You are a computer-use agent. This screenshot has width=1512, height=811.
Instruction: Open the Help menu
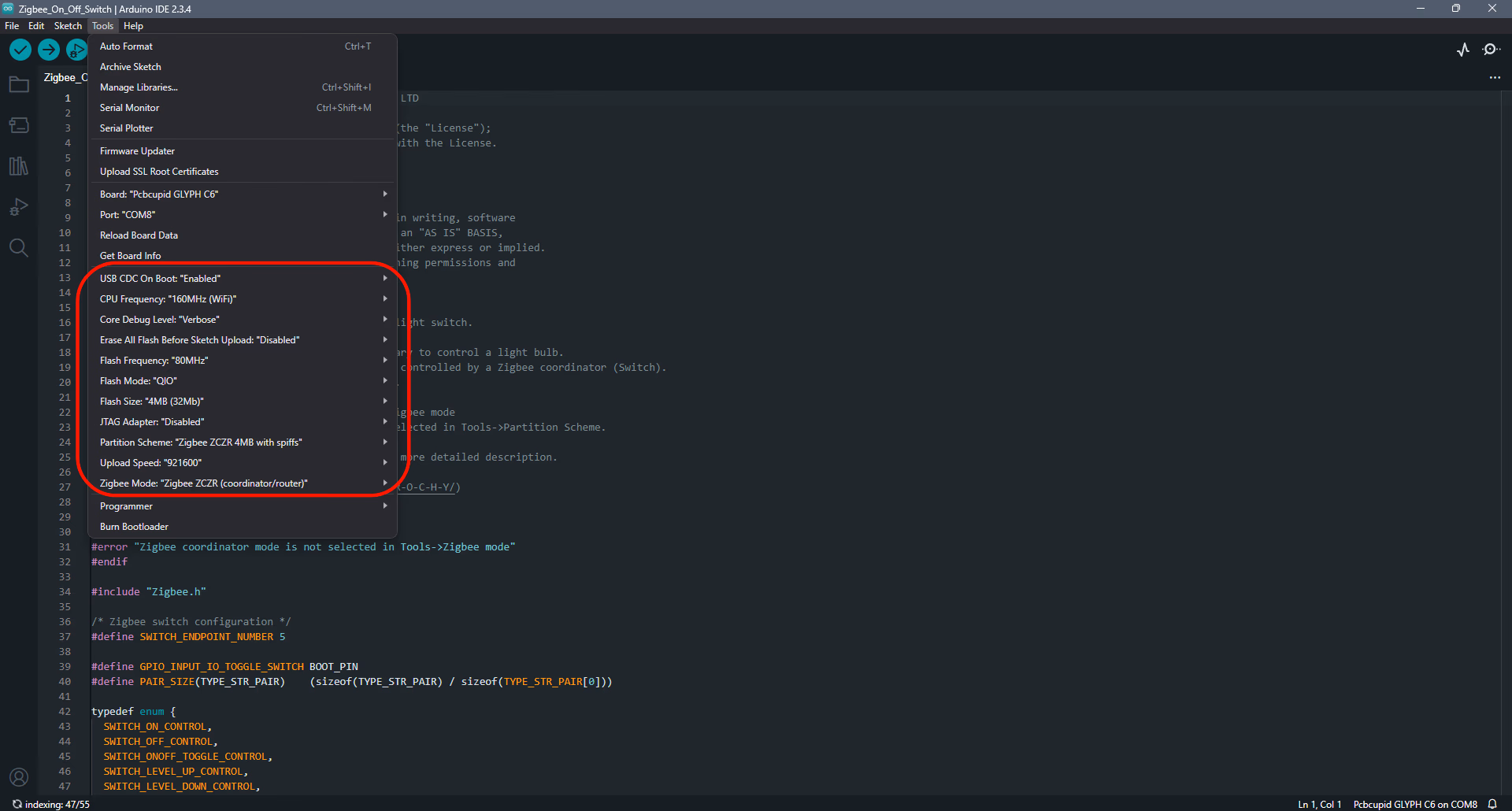click(133, 25)
